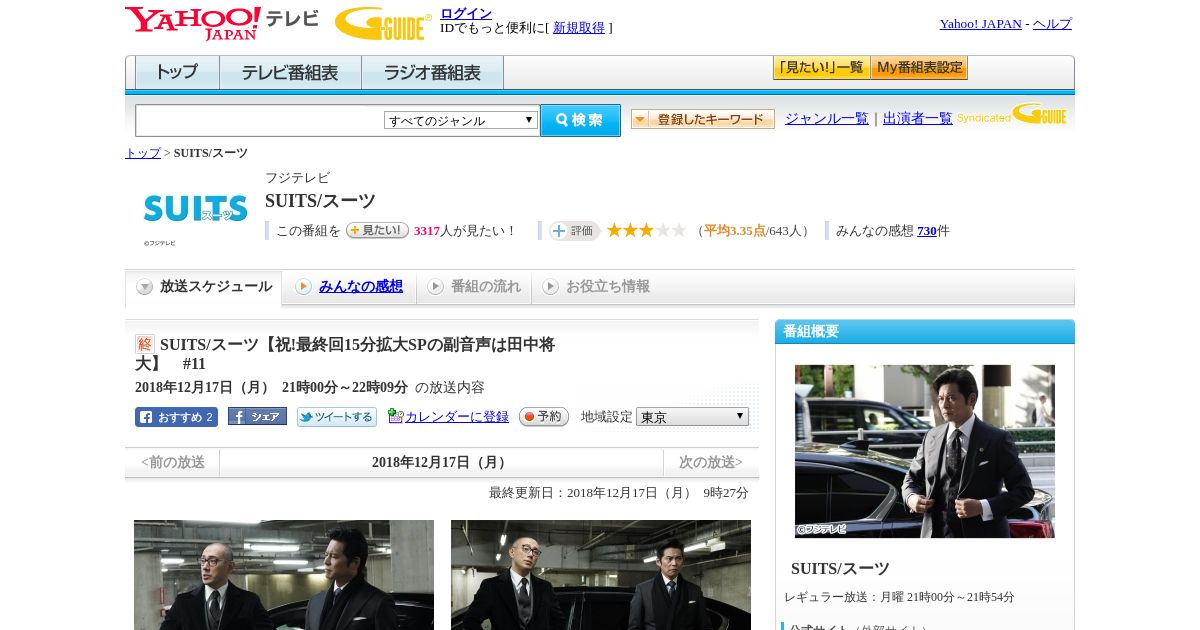This screenshot has height=630, width=1200.
Task: Click the Syndicated G-GUIDE logo
Action: point(1012,114)
